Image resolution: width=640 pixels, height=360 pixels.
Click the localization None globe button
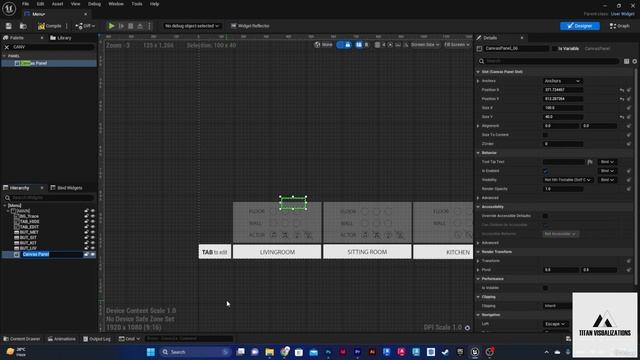[x=324, y=45]
